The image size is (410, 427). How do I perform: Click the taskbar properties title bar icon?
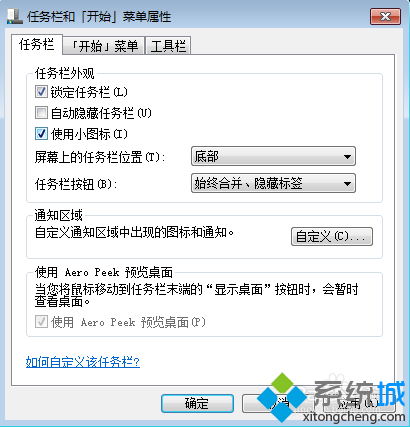coord(14,17)
